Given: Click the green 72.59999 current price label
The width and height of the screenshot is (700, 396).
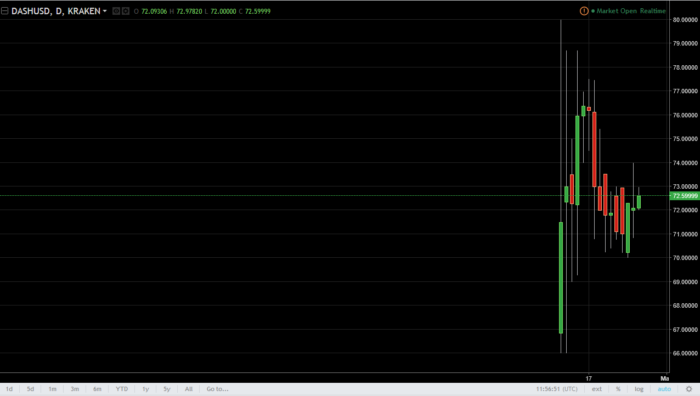Looking at the screenshot, I should (685, 196).
